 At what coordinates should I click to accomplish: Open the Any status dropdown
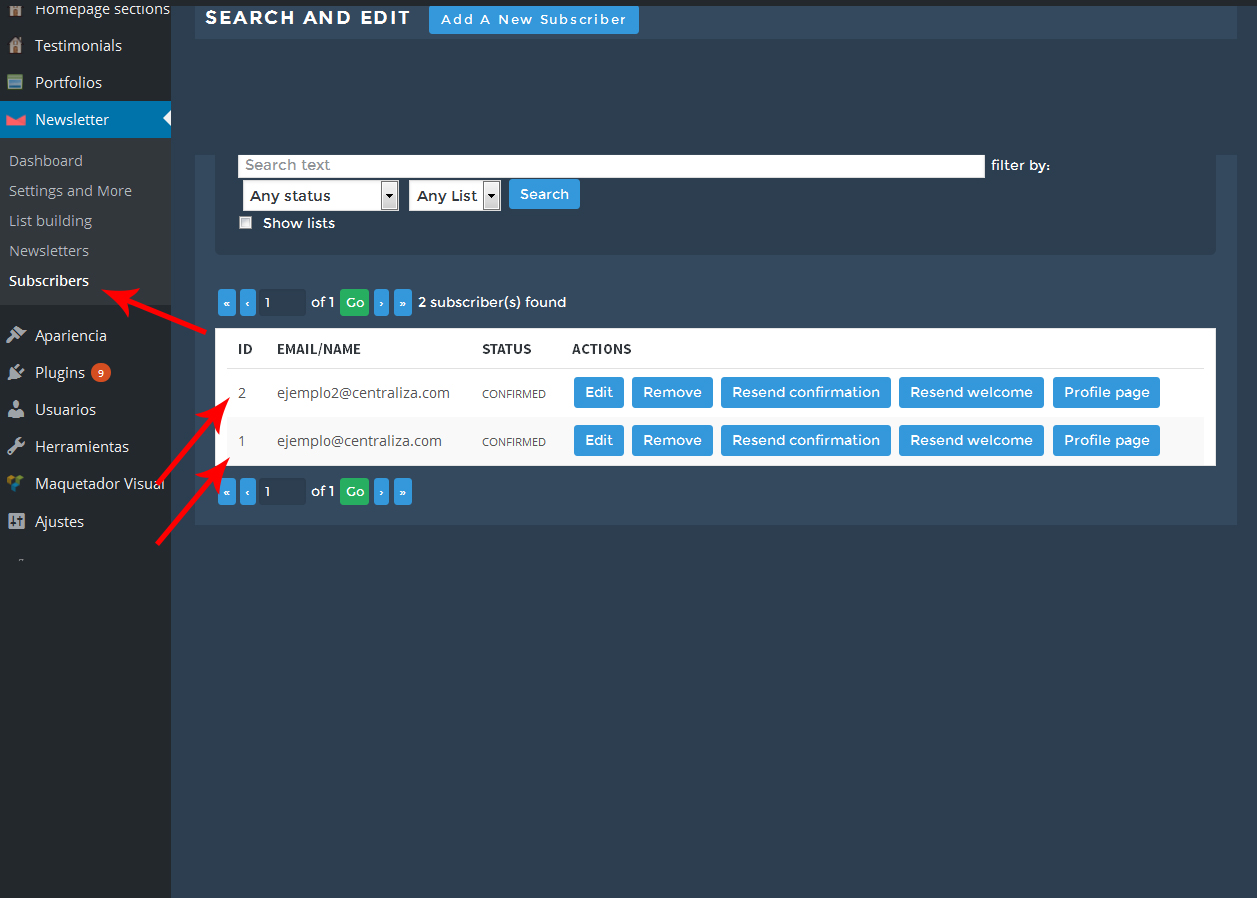pyautogui.click(x=320, y=196)
